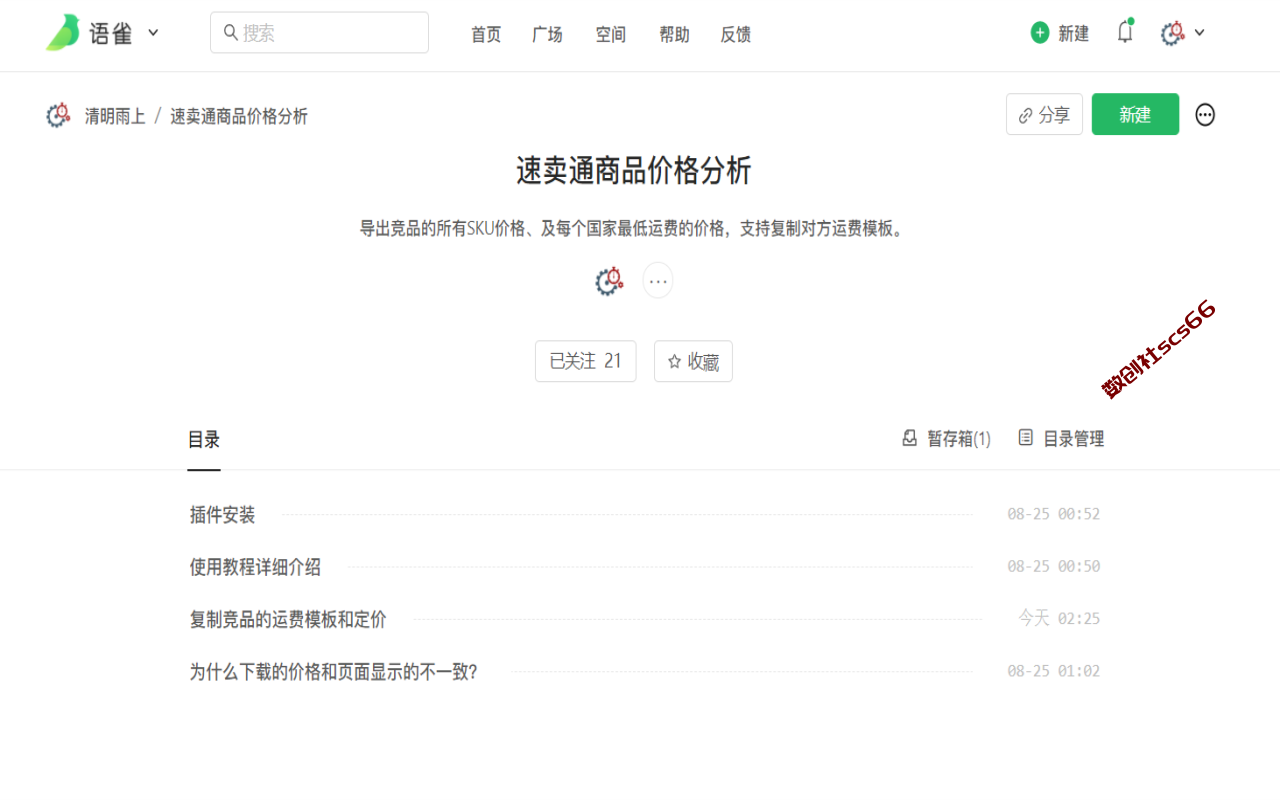Open the 广场 nav item

(x=548, y=35)
